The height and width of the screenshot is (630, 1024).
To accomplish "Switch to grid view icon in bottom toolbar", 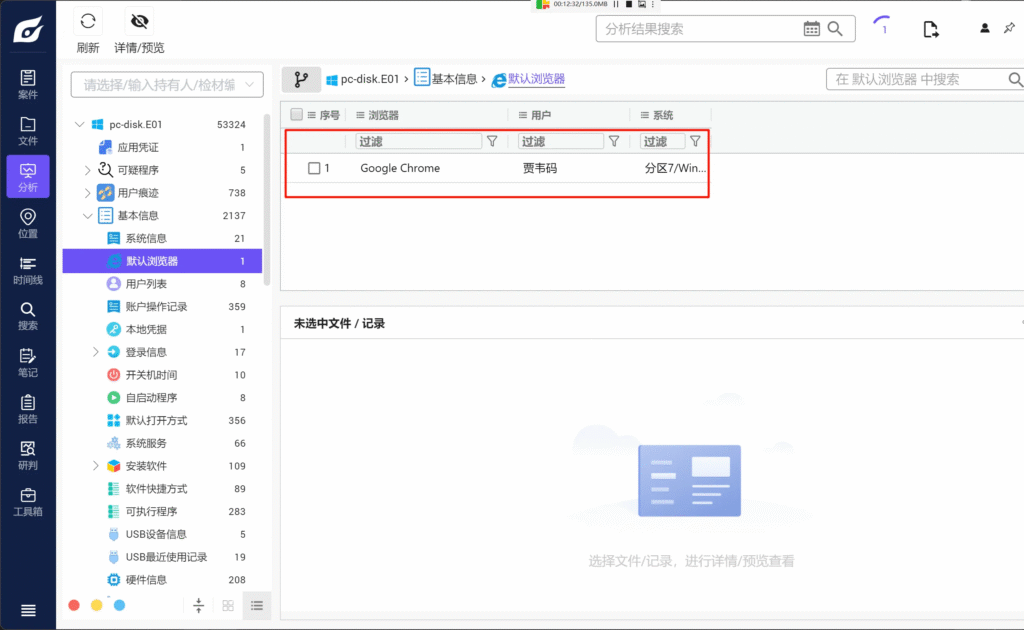I will (x=228, y=605).
